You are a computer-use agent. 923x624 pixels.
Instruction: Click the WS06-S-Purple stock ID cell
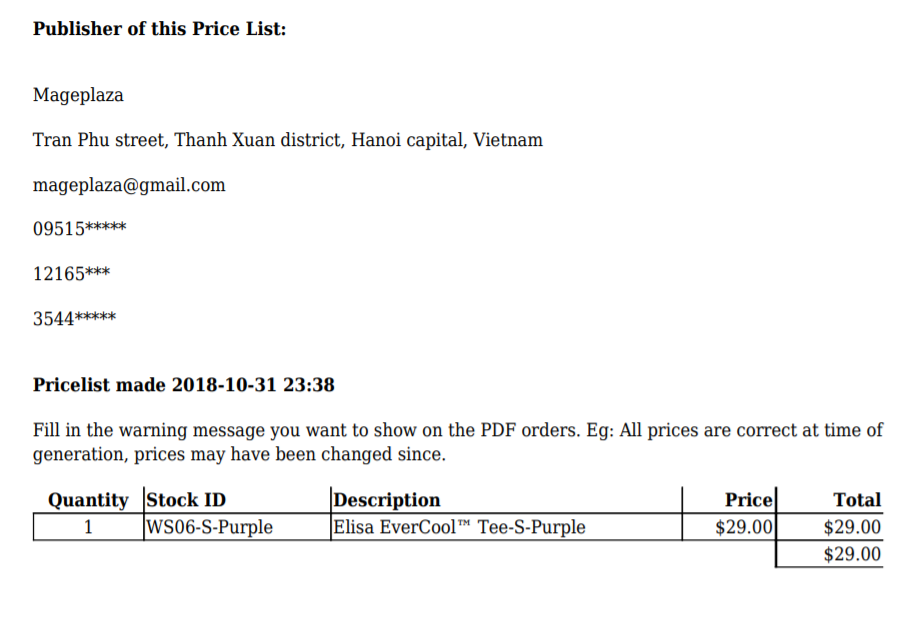209,527
